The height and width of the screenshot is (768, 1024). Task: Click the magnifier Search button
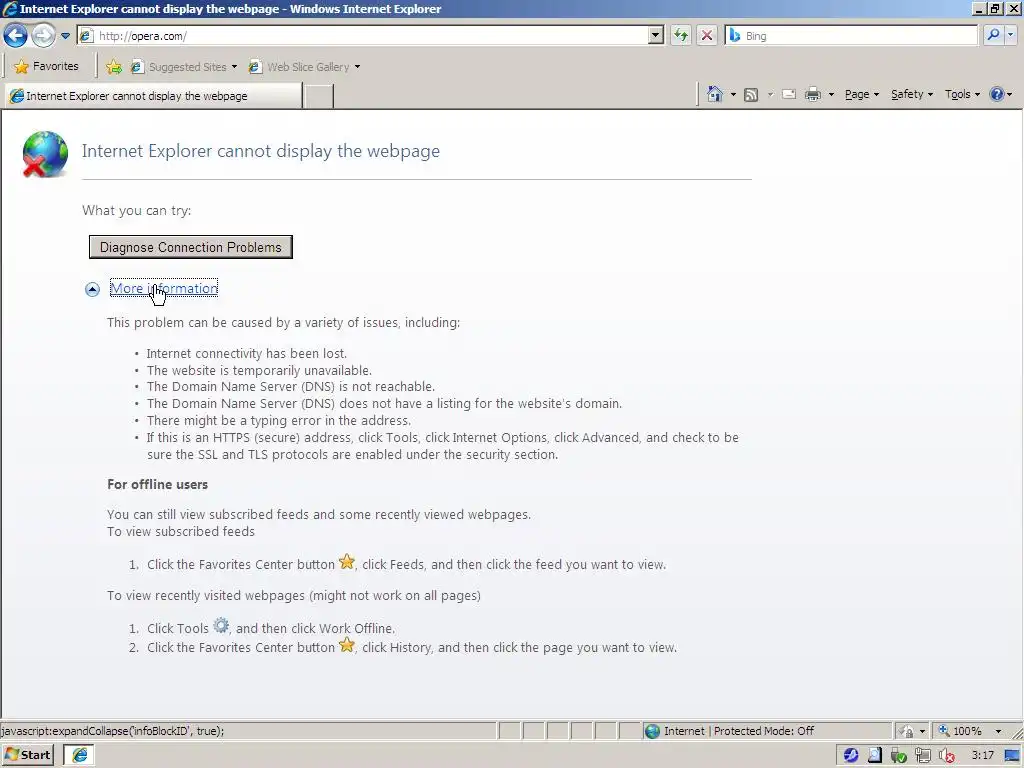(993, 35)
